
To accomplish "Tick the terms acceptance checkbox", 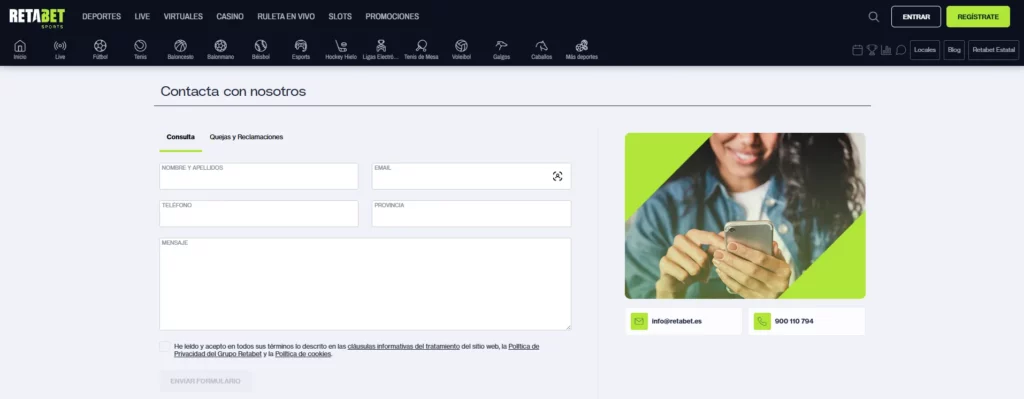I will coord(165,347).
